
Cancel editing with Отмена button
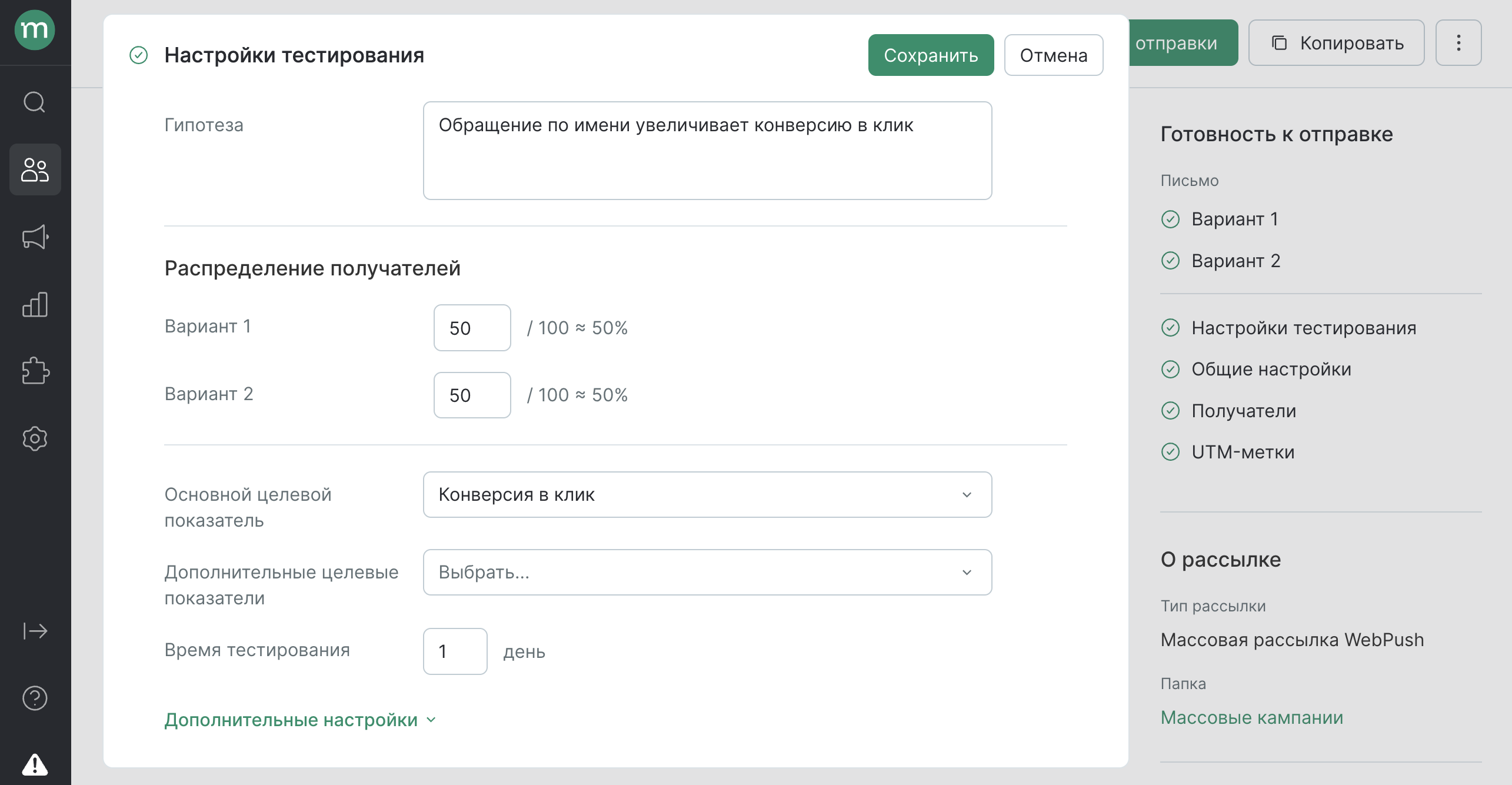(1053, 55)
